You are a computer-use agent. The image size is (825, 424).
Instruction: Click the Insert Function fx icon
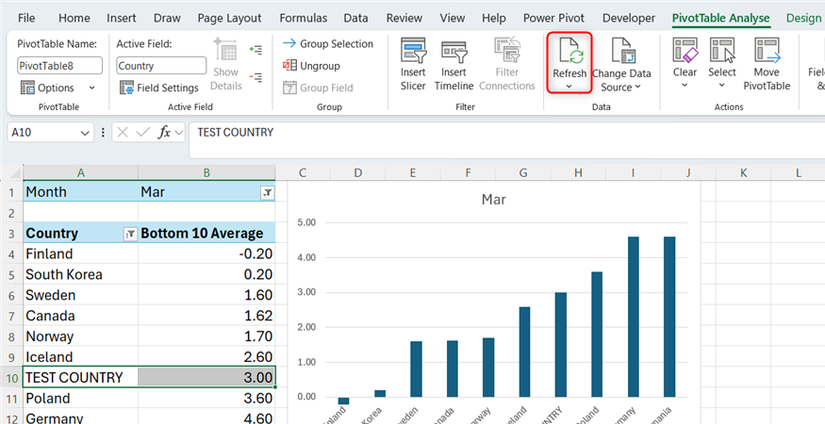pyautogui.click(x=164, y=133)
